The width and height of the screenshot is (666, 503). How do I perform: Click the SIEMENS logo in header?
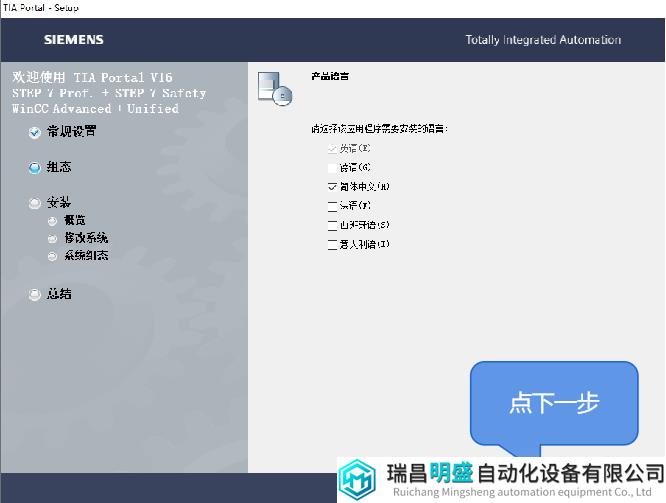coord(74,40)
